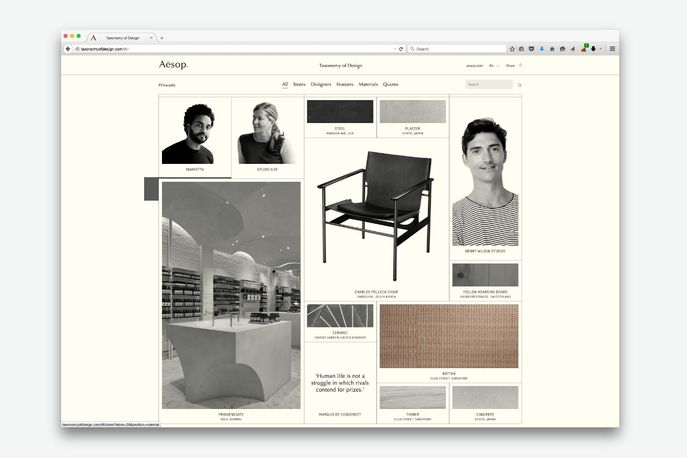Viewport: 687px width, 458px height.
Task: Open the browser home page icon
Action: point(553,49)
